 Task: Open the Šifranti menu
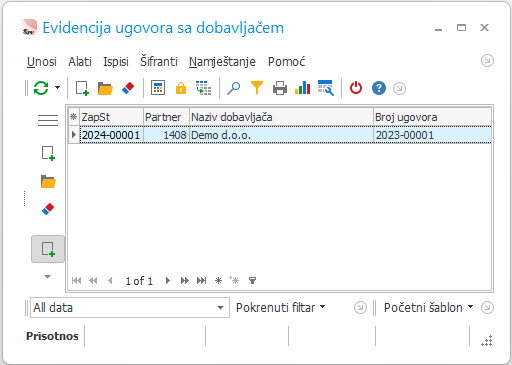[159, 61]
